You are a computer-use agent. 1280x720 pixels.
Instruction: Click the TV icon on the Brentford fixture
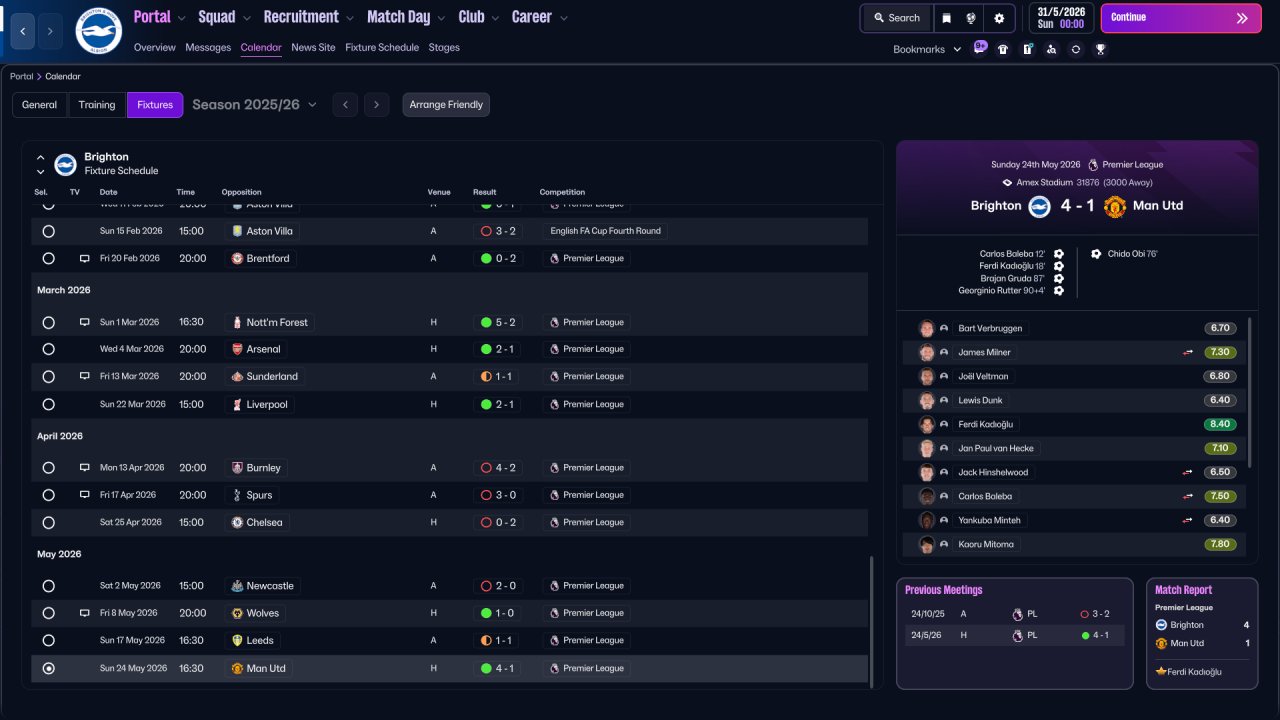coord(85,258)
